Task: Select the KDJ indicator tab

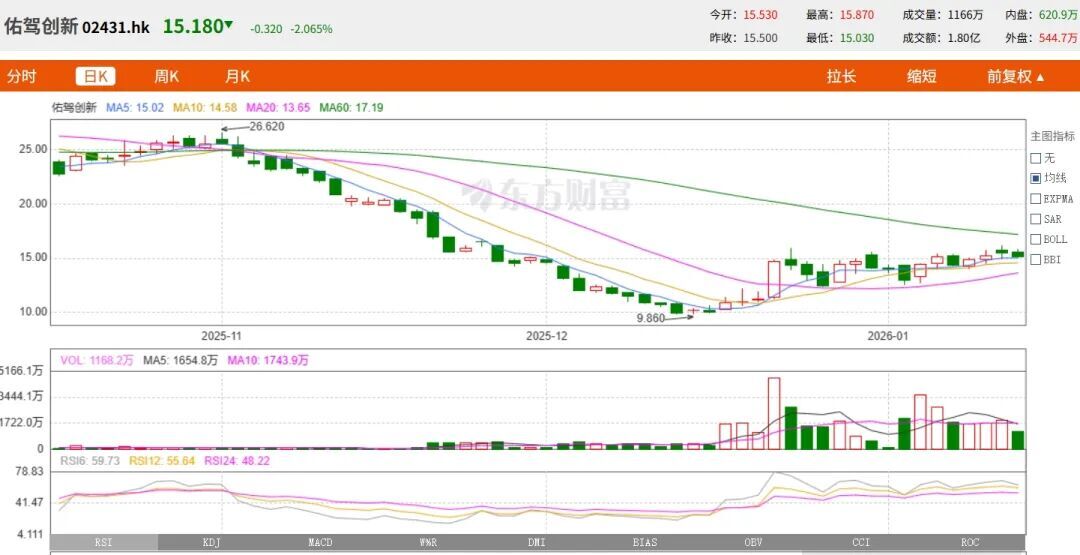Action: click(211, 543)
